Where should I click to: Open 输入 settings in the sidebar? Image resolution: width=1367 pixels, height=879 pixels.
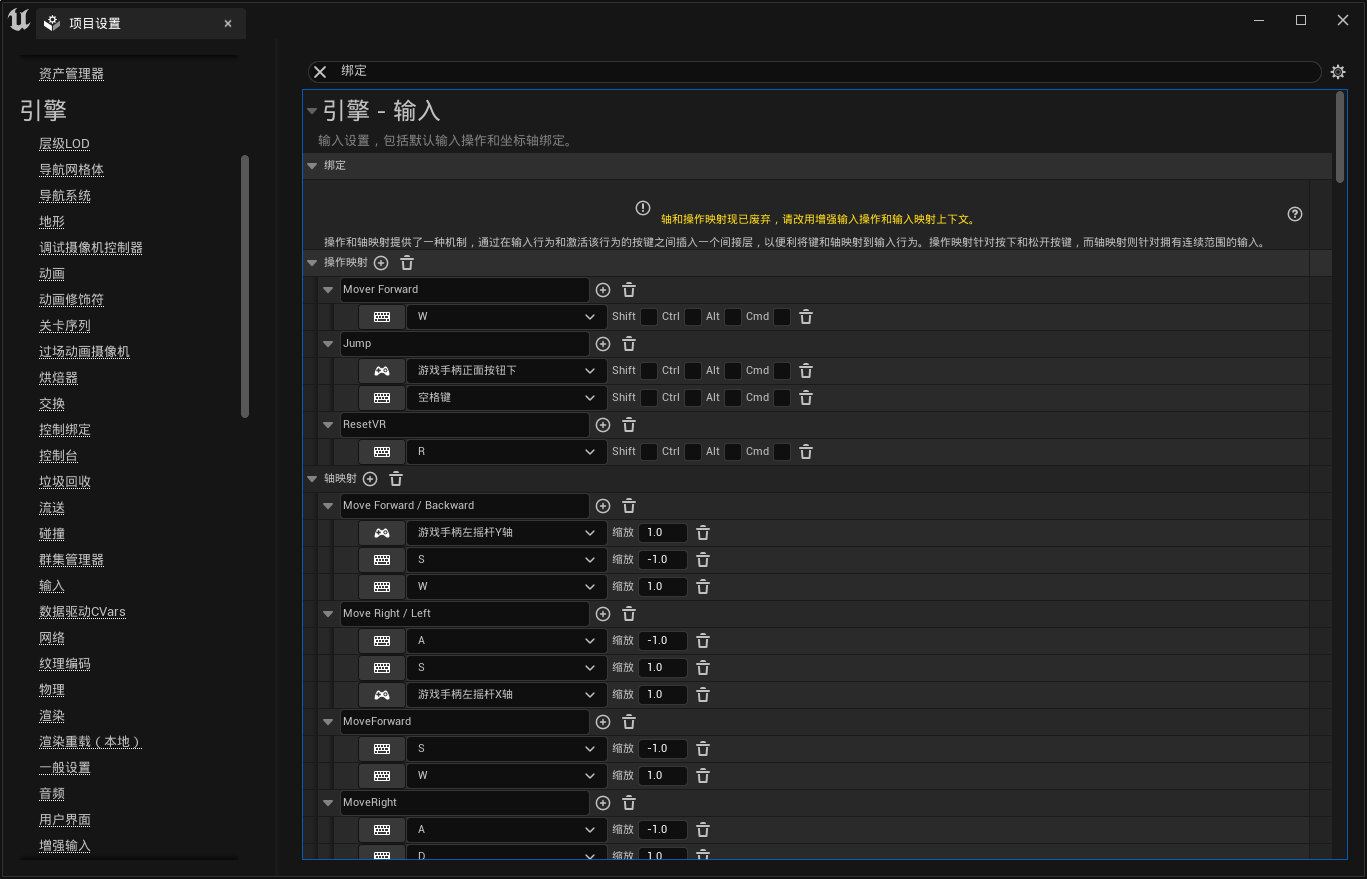52,586
